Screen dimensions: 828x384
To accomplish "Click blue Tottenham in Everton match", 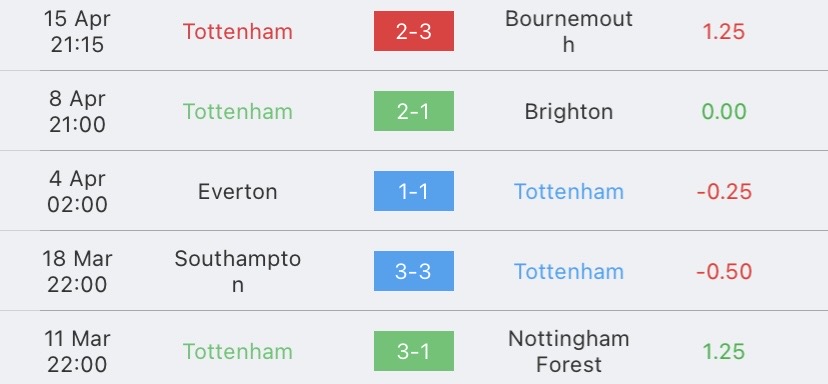I will point(569,191).
